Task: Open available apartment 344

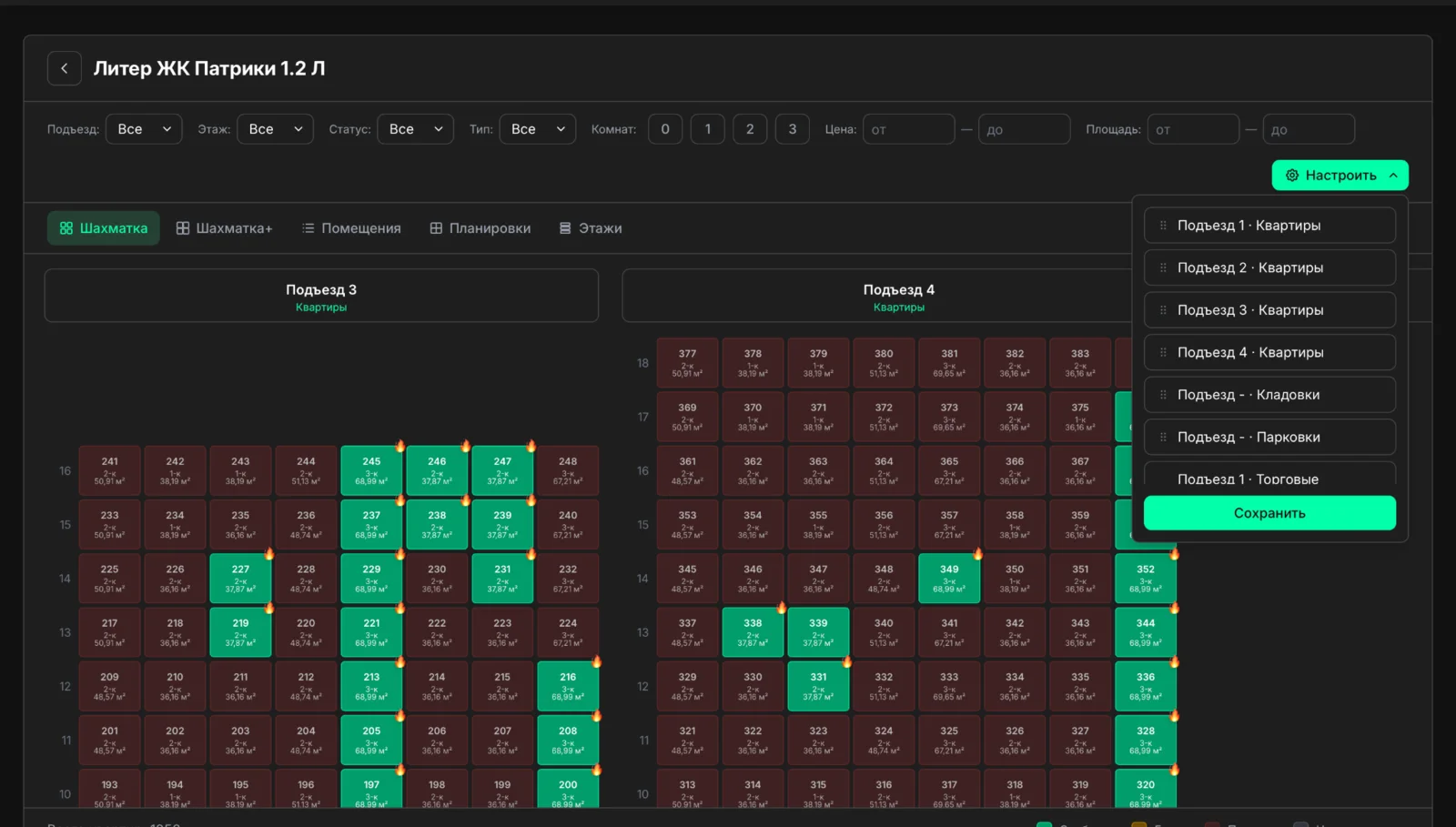Action: [x=1146, y=632]
